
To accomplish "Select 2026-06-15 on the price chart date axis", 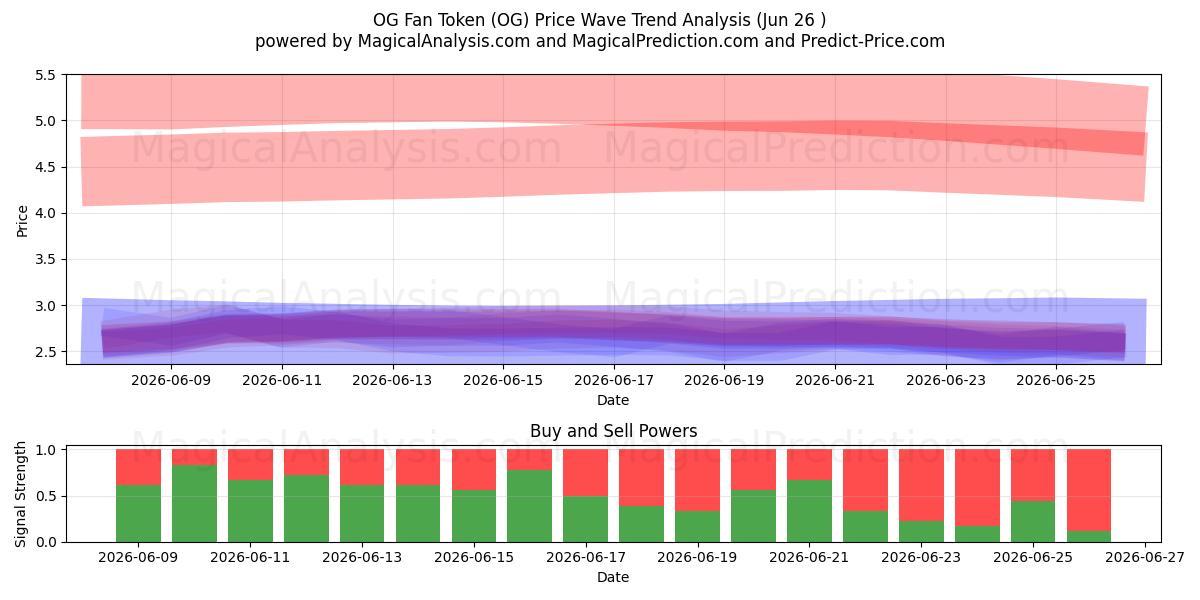I will click(x=503, y=380).
